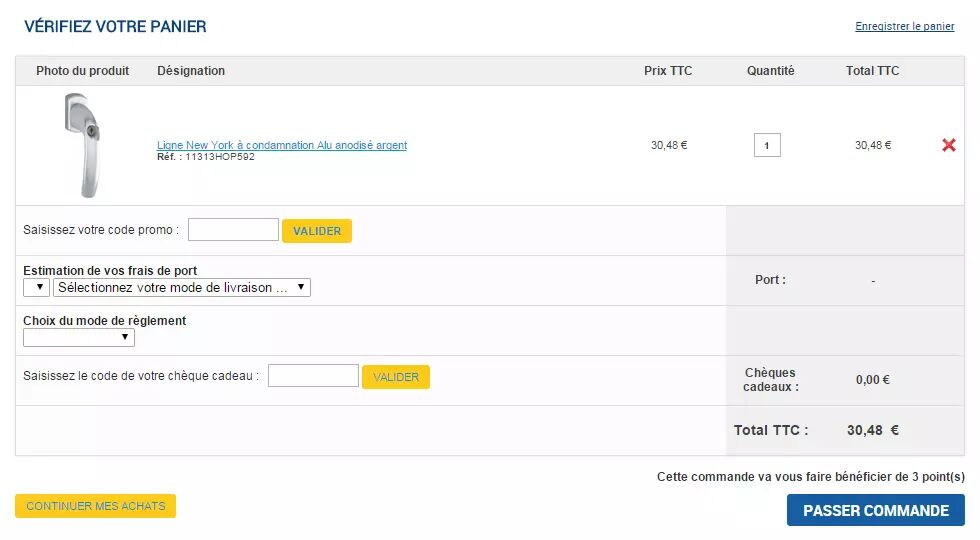Remove the item with the red X icon

(948, 145)
